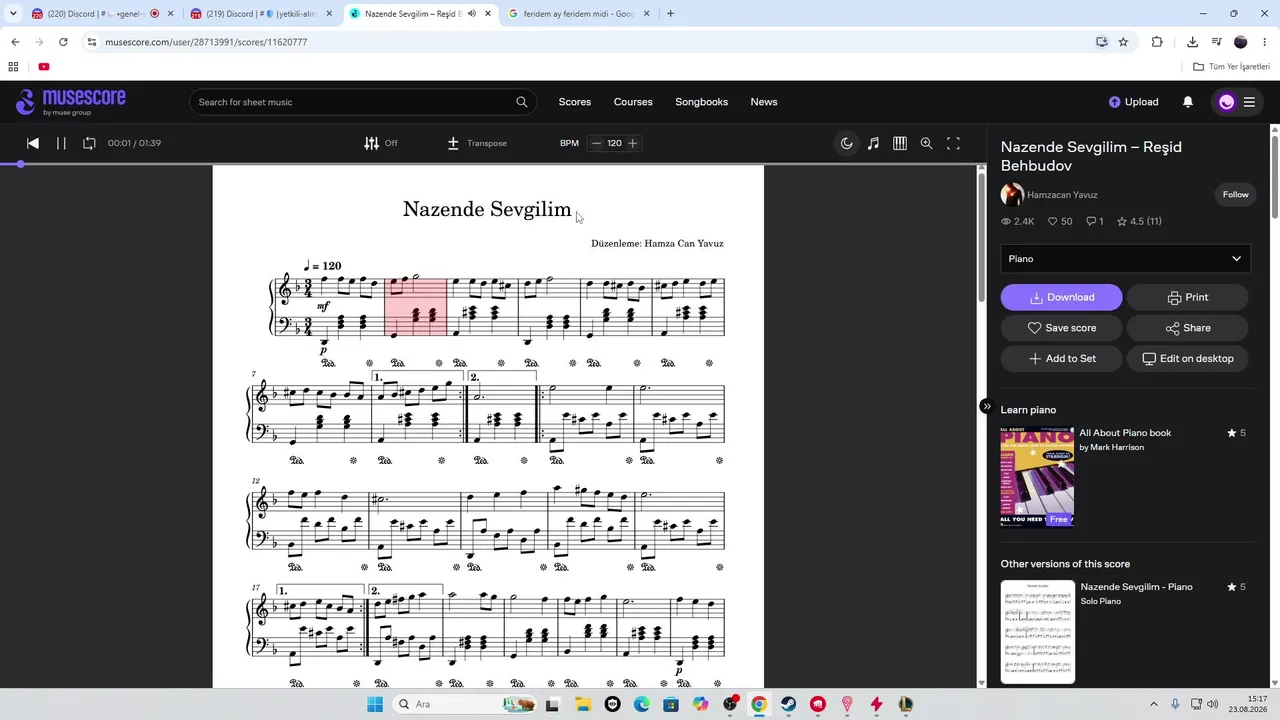The image size is (1280, 720).
Task: Open the News menu
Action: [764, 102]
